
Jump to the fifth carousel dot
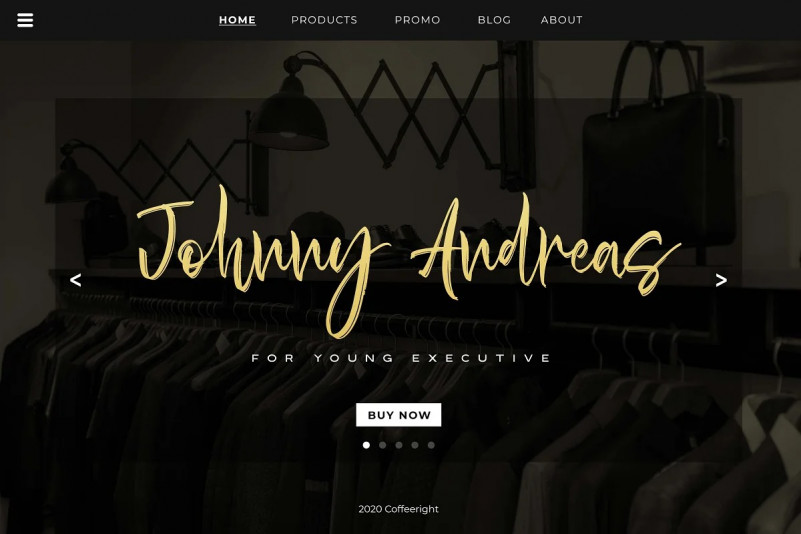pos(431,445)
